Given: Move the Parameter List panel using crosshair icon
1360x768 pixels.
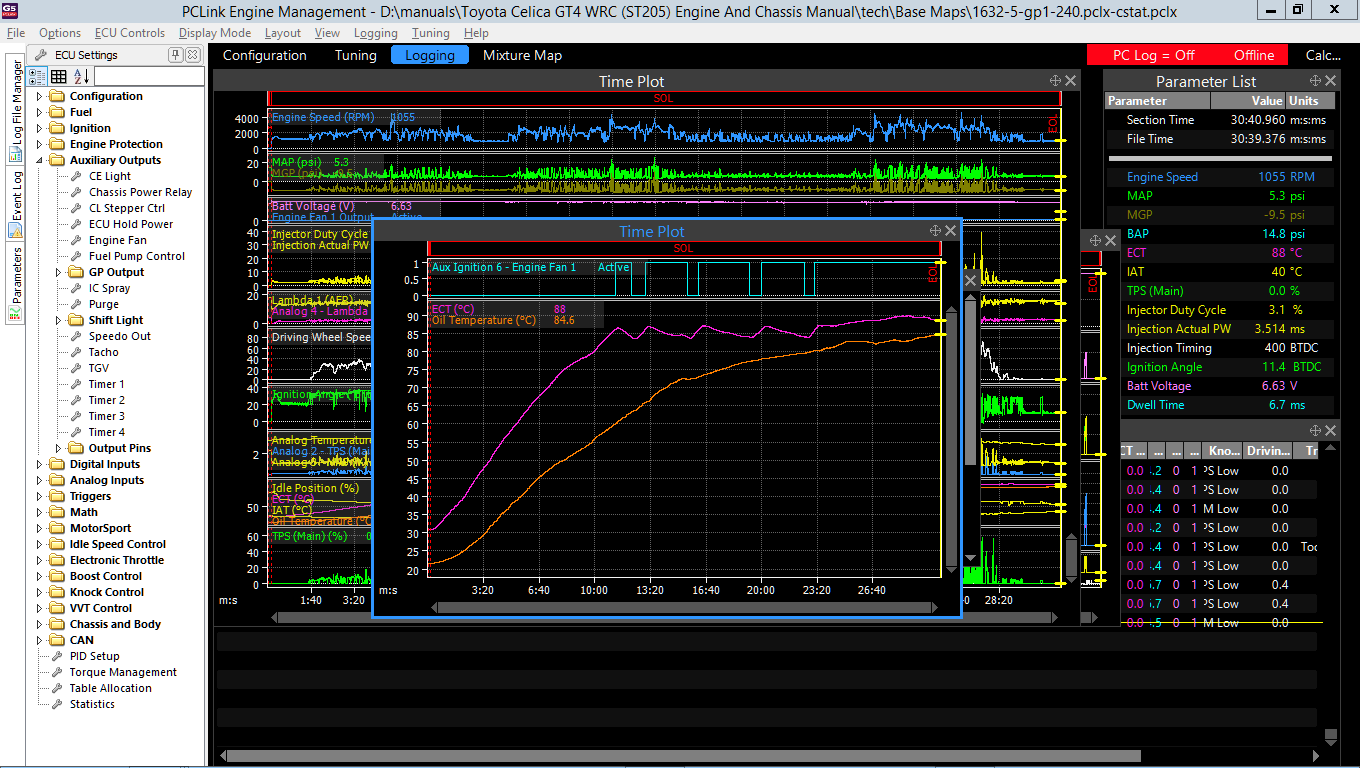Looking at the screenshot, I should coord(1315,81).
